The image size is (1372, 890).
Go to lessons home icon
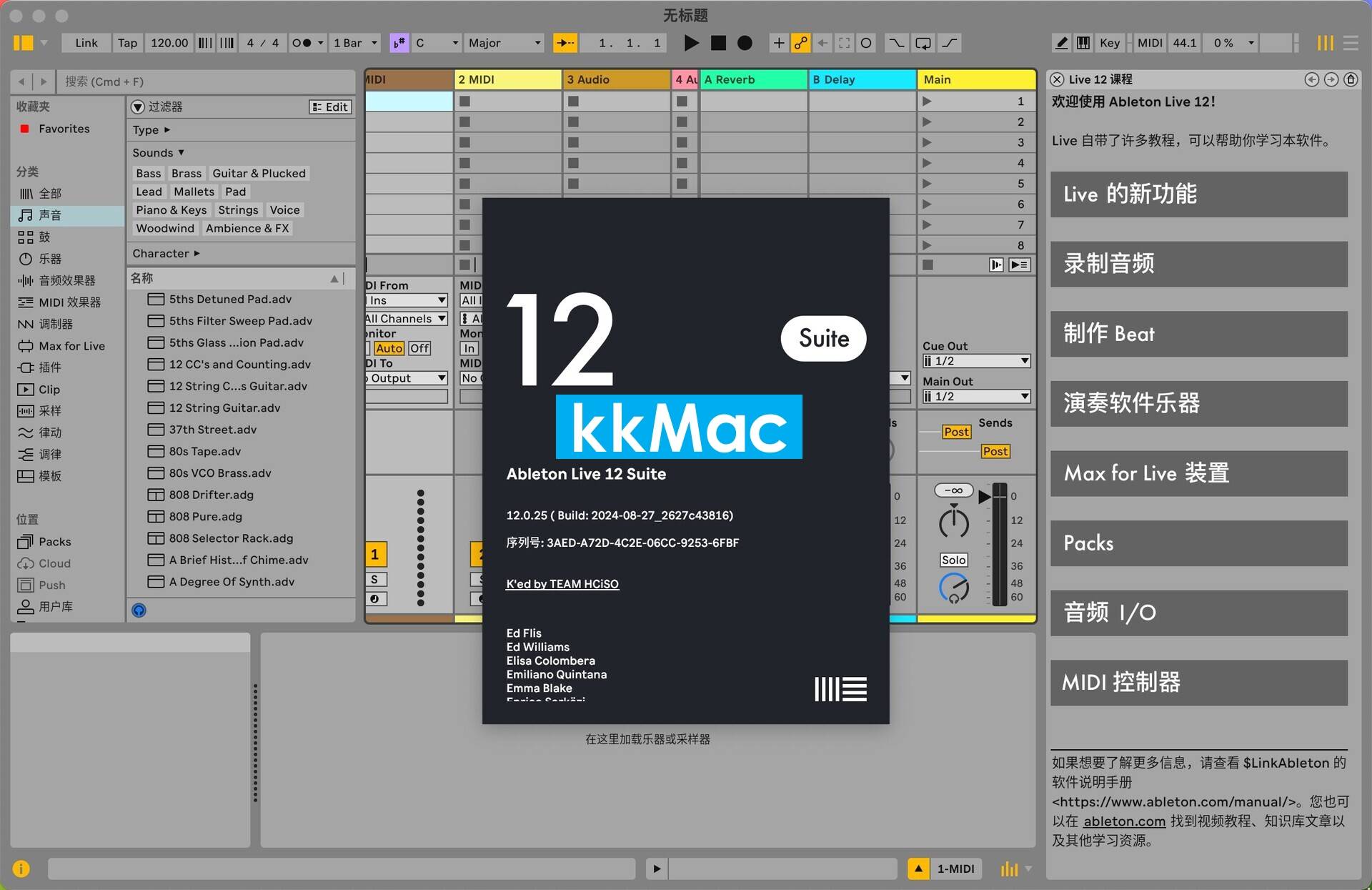pos(1350,79)
